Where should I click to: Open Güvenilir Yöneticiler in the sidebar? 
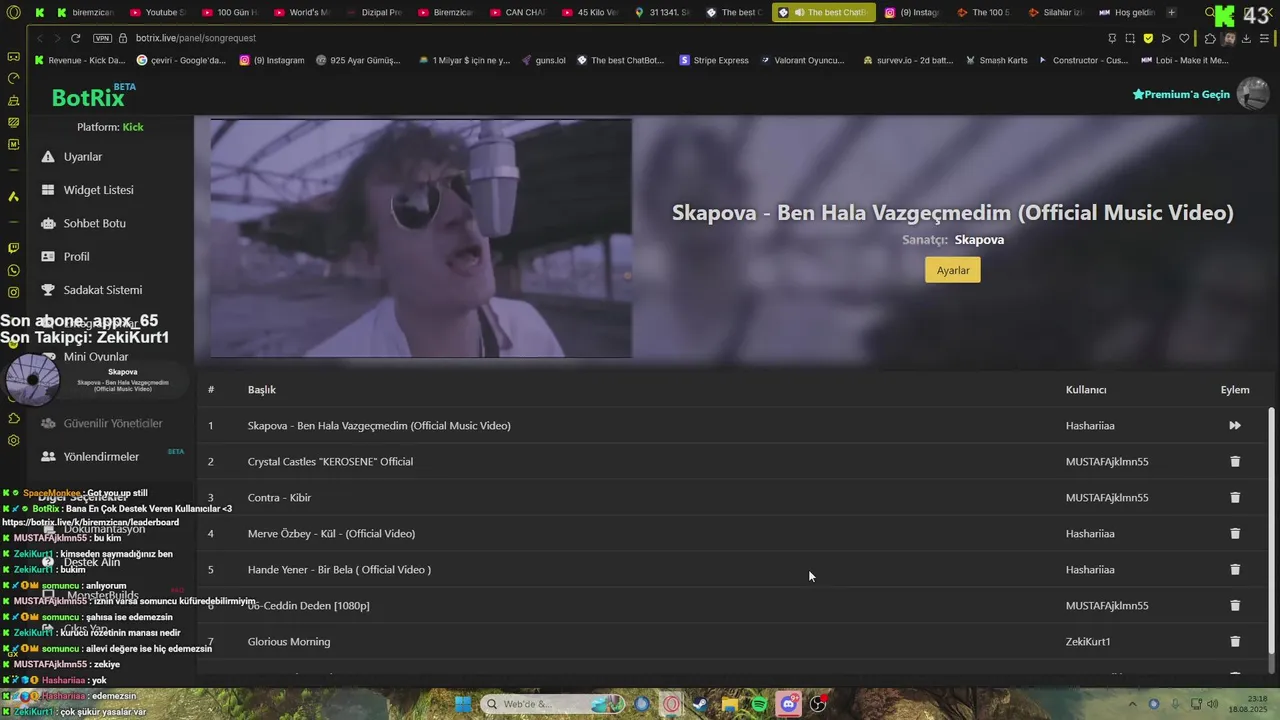pyautogui.click(x=112, y=423)
